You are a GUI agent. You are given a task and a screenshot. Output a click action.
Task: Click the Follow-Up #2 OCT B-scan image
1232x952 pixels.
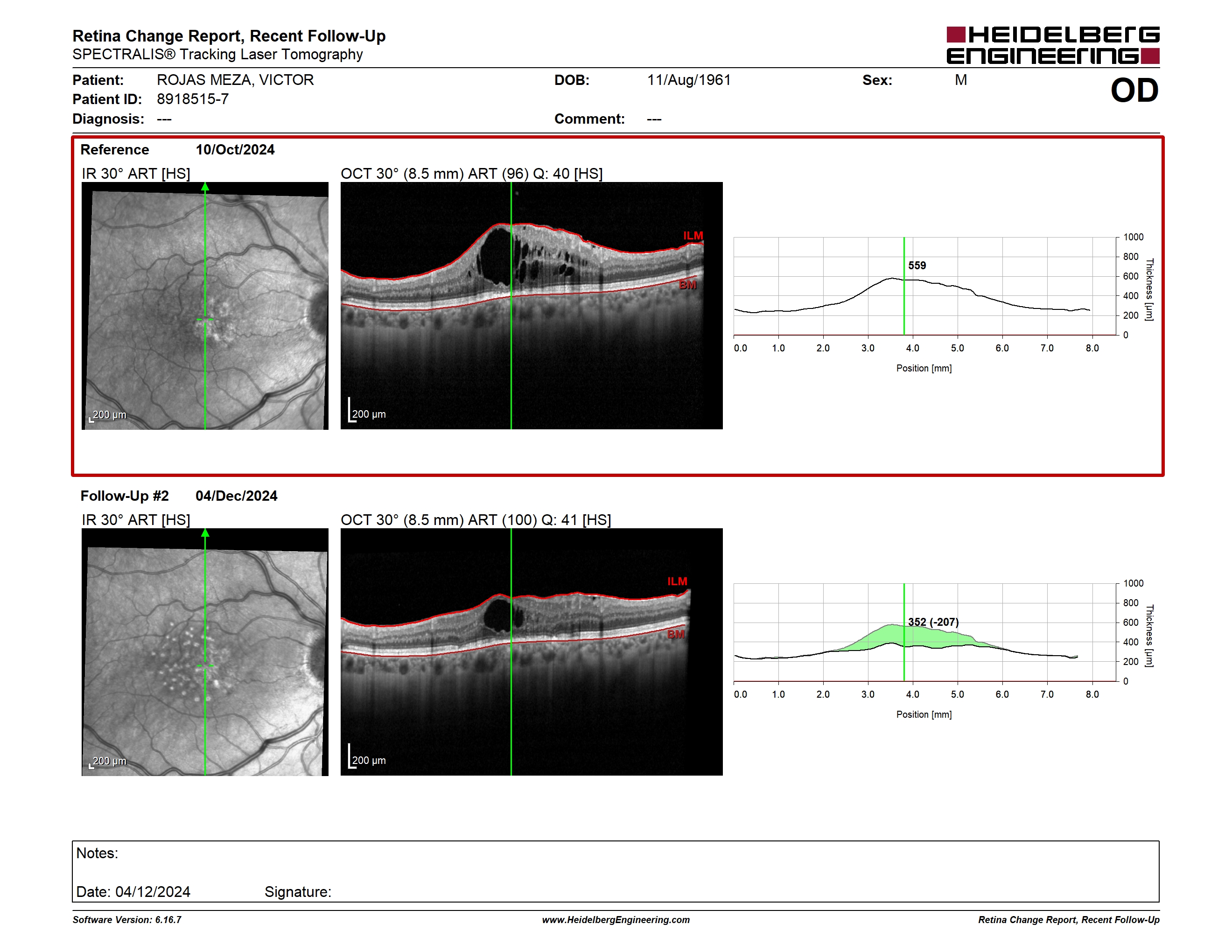tap(532, 652)
